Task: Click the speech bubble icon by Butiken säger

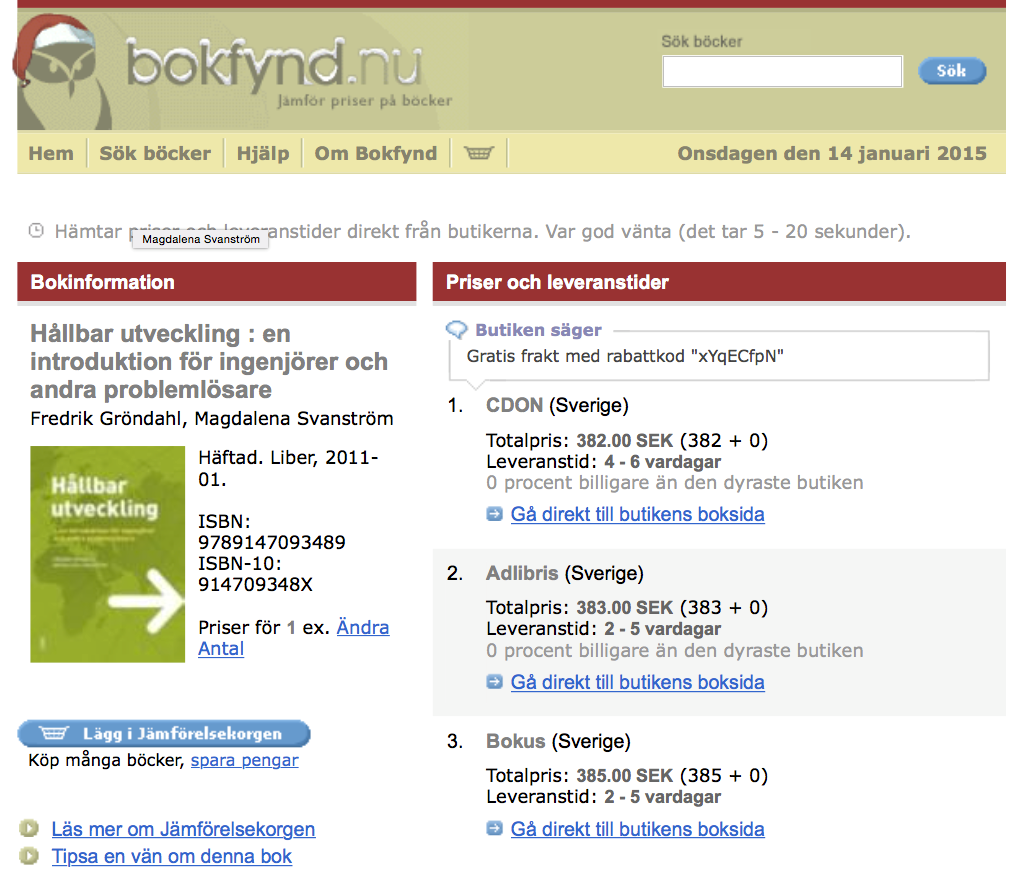Action: (x=457, y=330)
